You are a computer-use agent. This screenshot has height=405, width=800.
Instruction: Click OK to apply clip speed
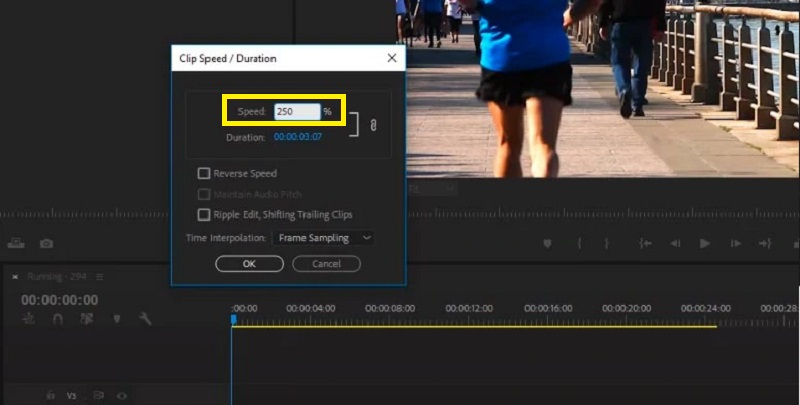point(249,264)
